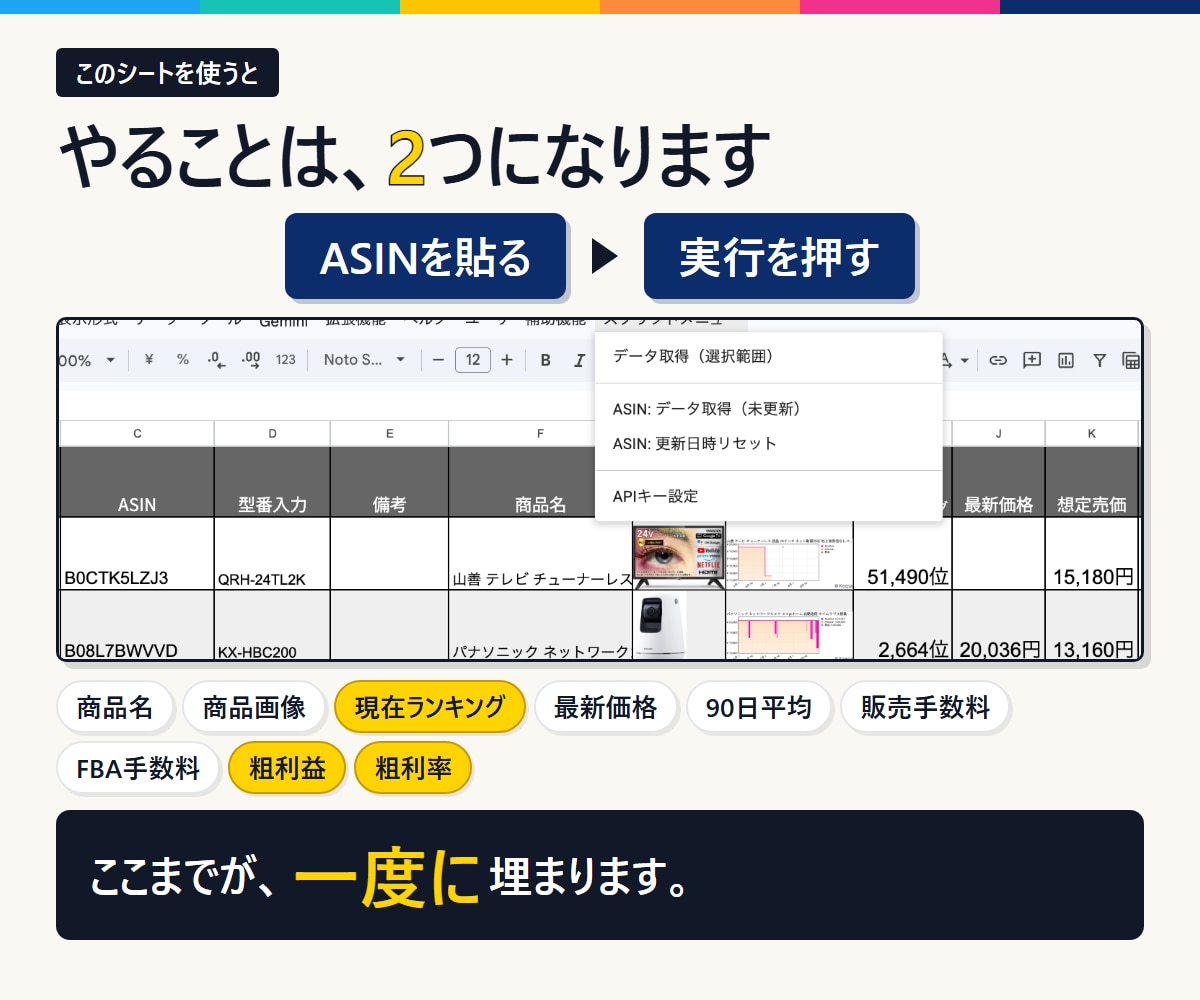Choose ASIN: 更新日時リセット menu entry
1200x1000 pixels.
coord(769,443)
